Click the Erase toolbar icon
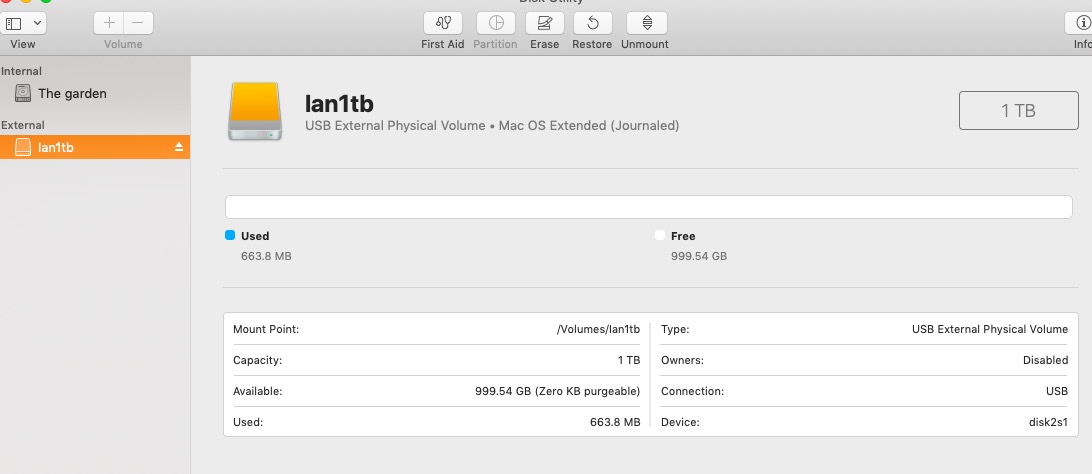The width and height of the screenshot is (1092, 474). tap(545, 23)
